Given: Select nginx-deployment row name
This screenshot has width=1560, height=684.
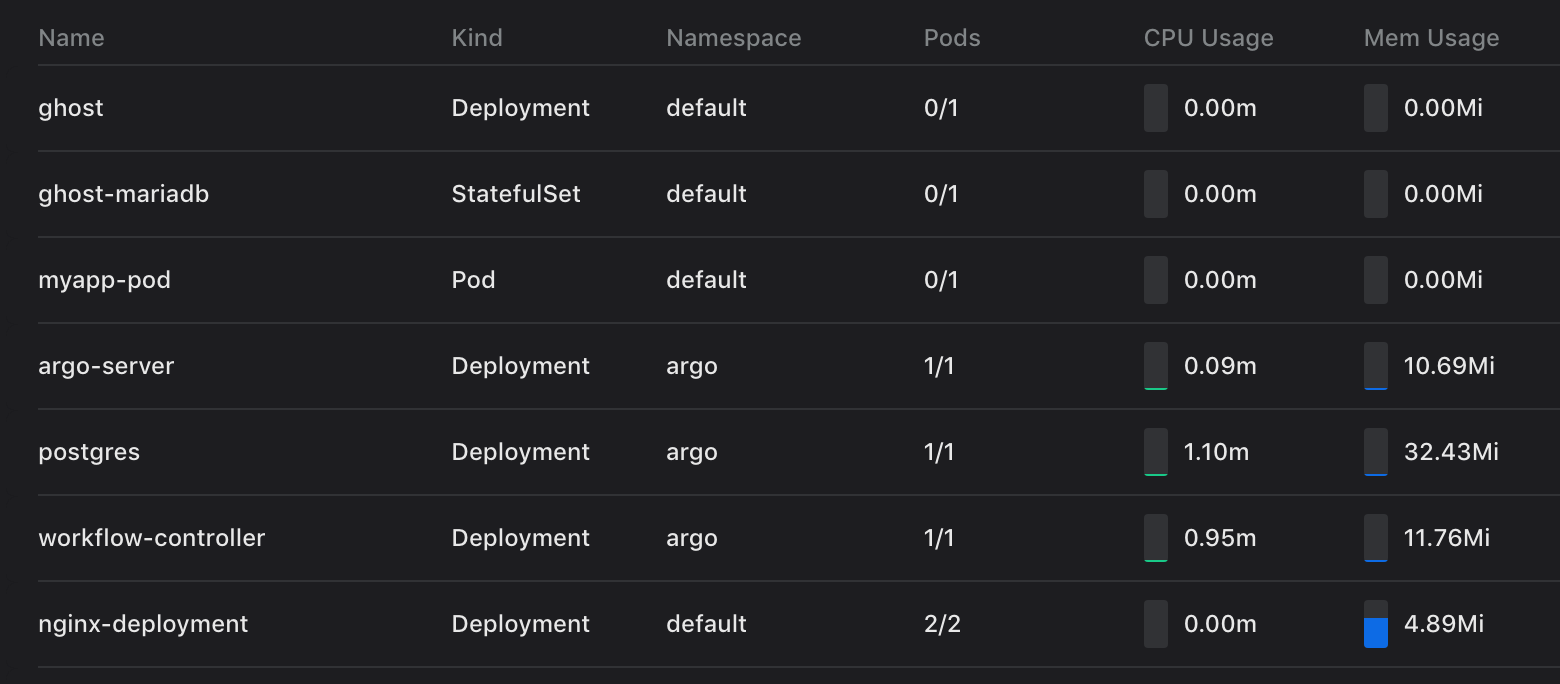Looking at the screenshot, I should click(x=143, y=624).
